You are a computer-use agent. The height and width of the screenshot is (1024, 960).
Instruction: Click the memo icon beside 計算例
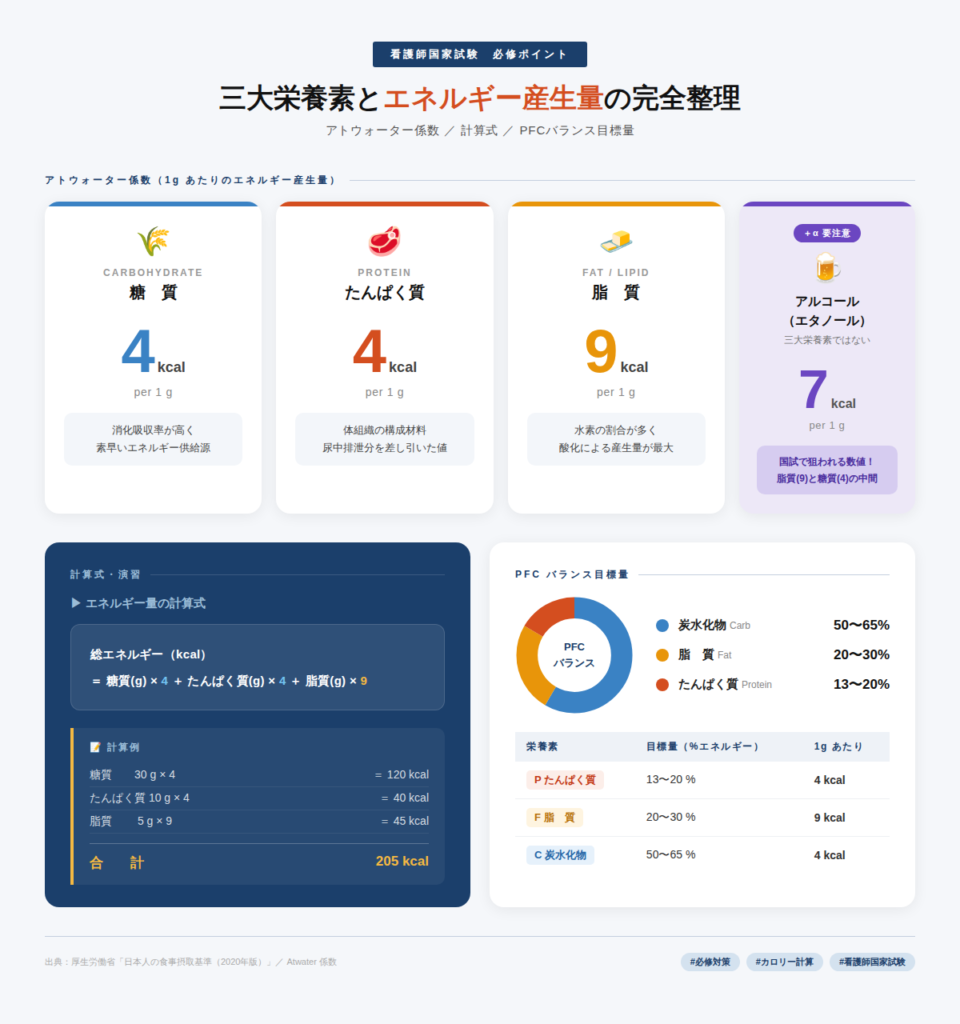(96, 747)
